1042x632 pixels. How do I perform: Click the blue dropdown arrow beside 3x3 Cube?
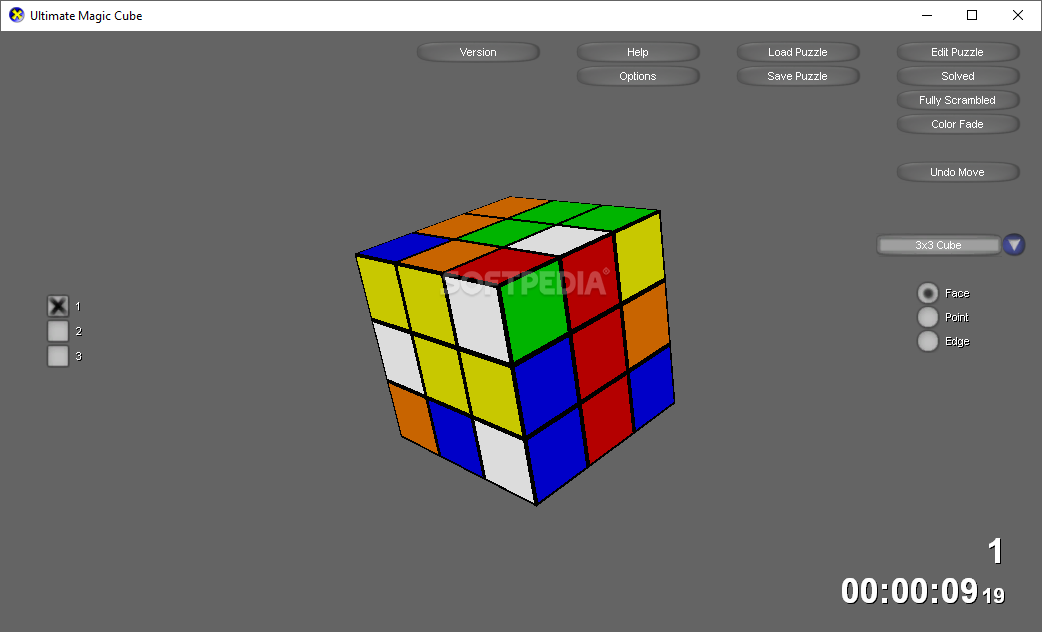point(1014,245)
